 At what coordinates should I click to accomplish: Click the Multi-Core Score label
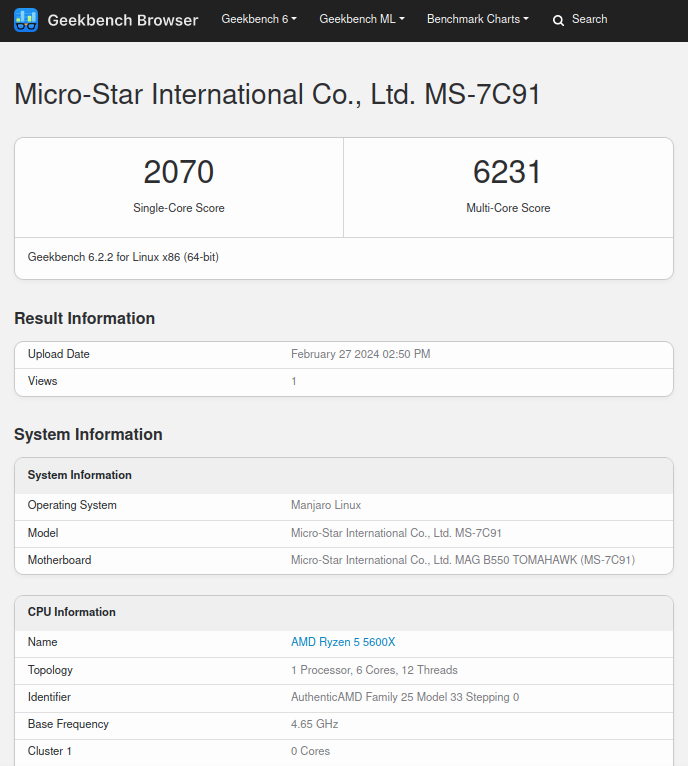pyautogui.click(x=508, y=208)
